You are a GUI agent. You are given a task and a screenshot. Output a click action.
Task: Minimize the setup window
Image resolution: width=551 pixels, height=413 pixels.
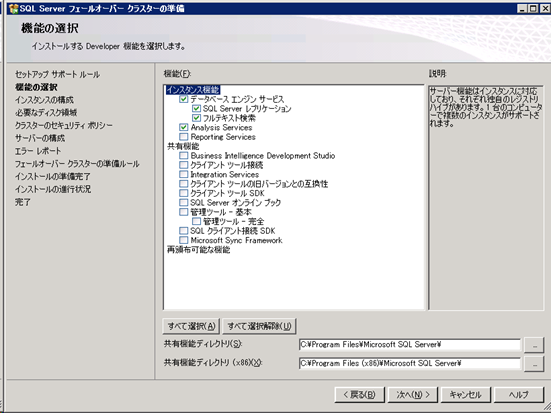click(523, 8)
